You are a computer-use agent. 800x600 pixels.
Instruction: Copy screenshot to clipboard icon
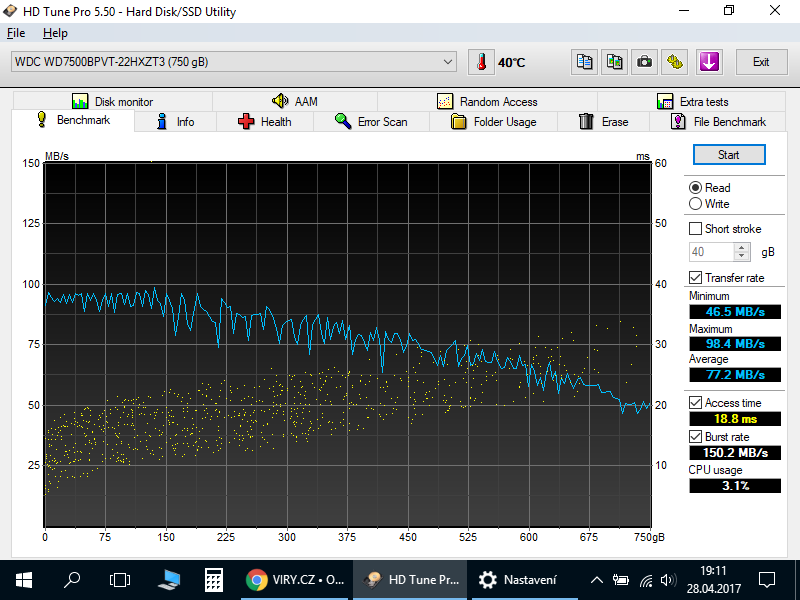614,62
